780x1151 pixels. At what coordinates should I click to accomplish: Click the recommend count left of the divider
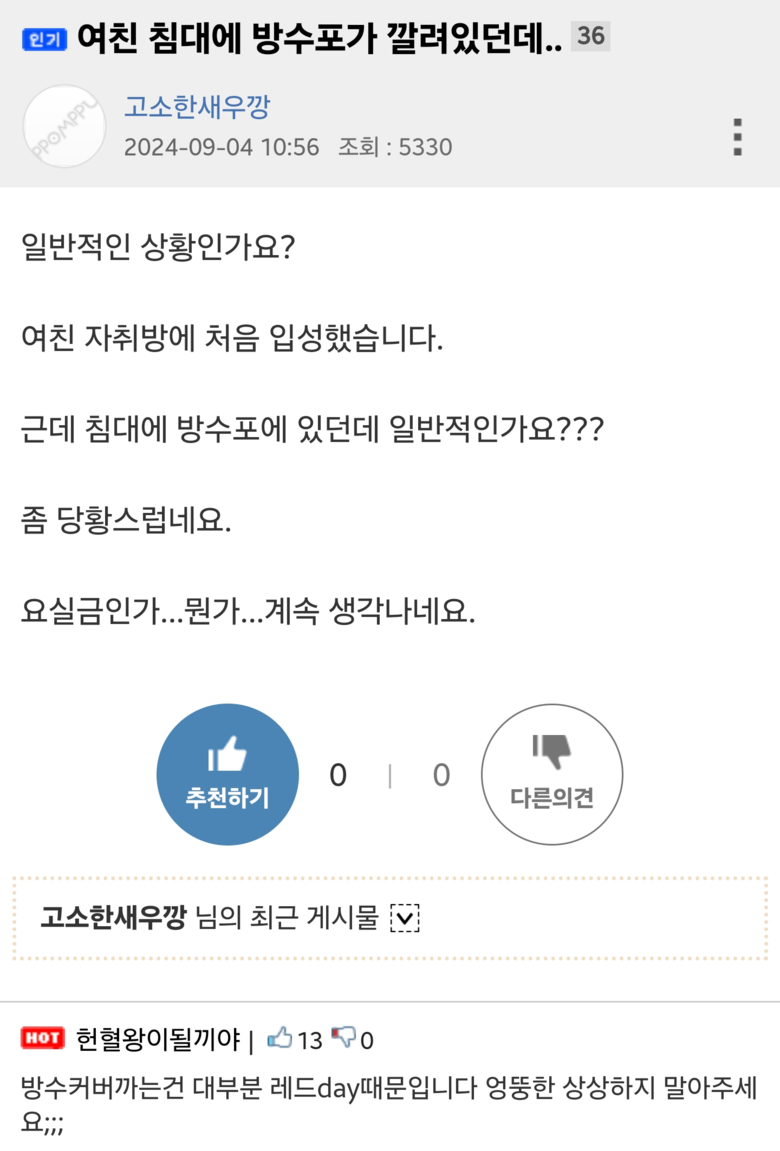coord(338,775)
